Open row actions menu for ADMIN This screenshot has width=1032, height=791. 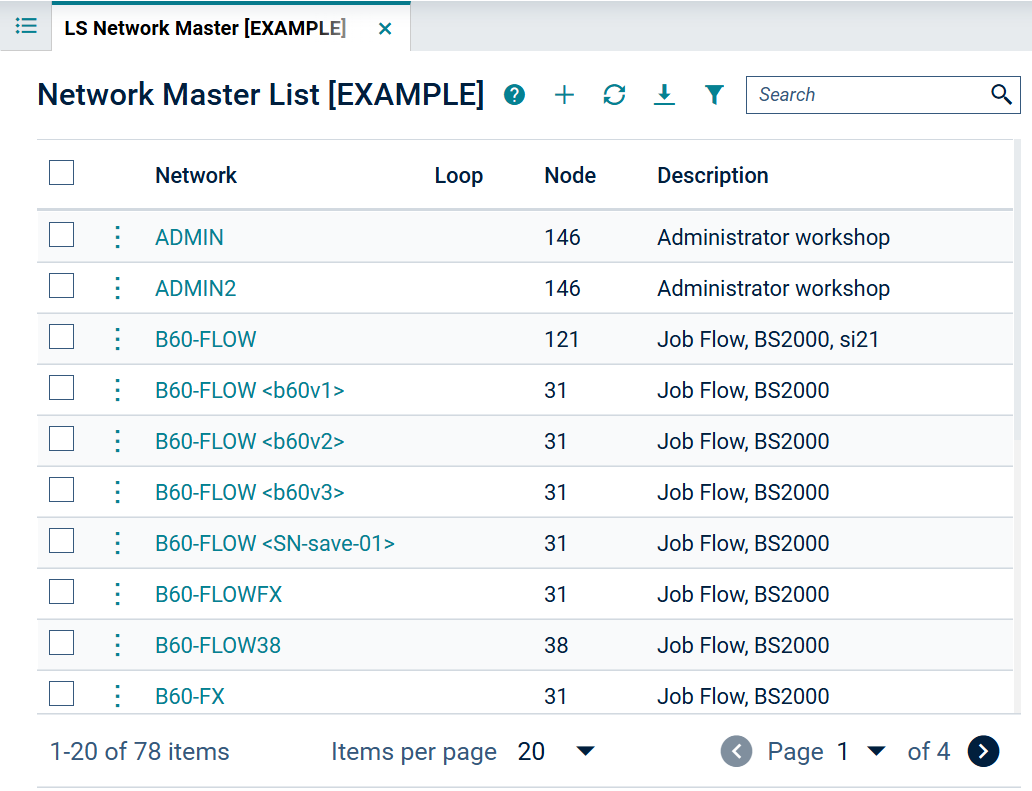click(x=117, y=237)
